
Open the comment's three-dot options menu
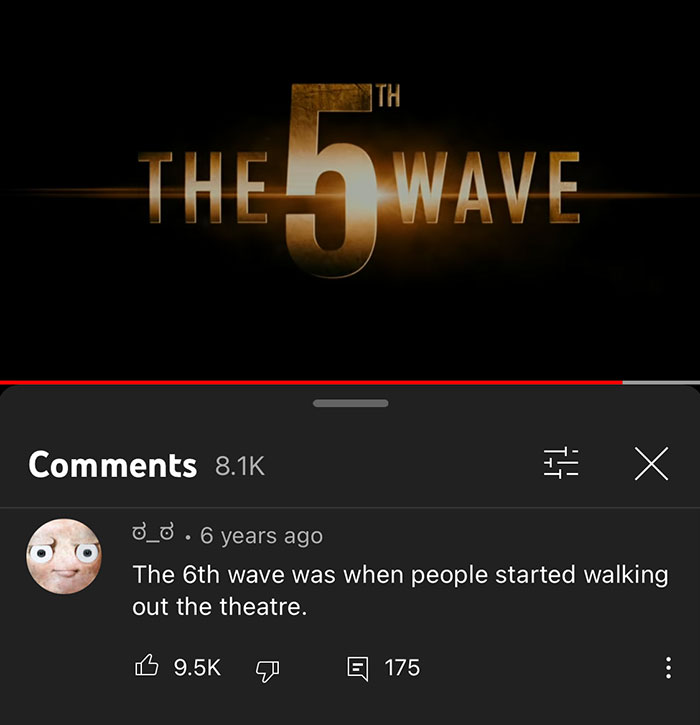tap(668, 668)
